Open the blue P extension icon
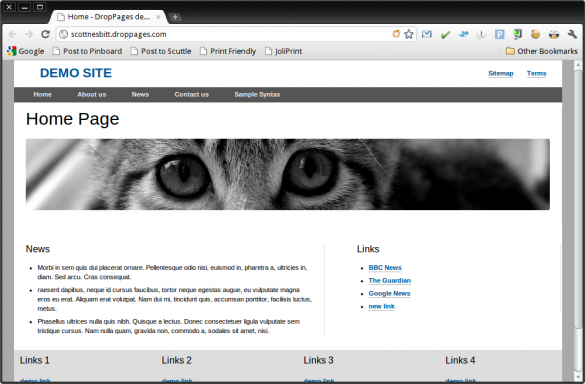The width and height of the screenshot is (585, 384). click(500, 35)
